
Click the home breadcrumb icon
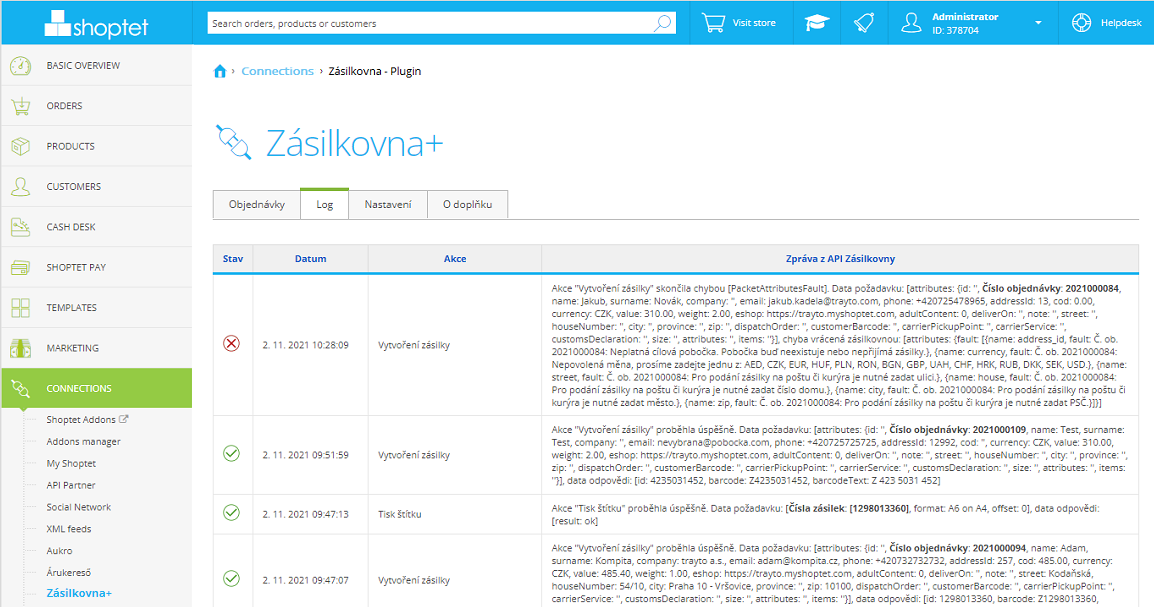(x=219, y=71)
